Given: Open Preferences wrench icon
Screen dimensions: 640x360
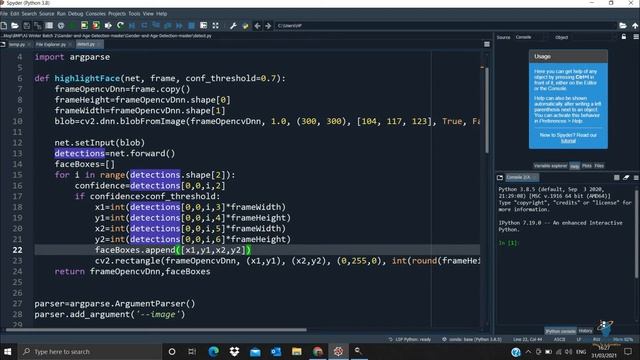Looking at the screenshot, I should click(233, 25).
